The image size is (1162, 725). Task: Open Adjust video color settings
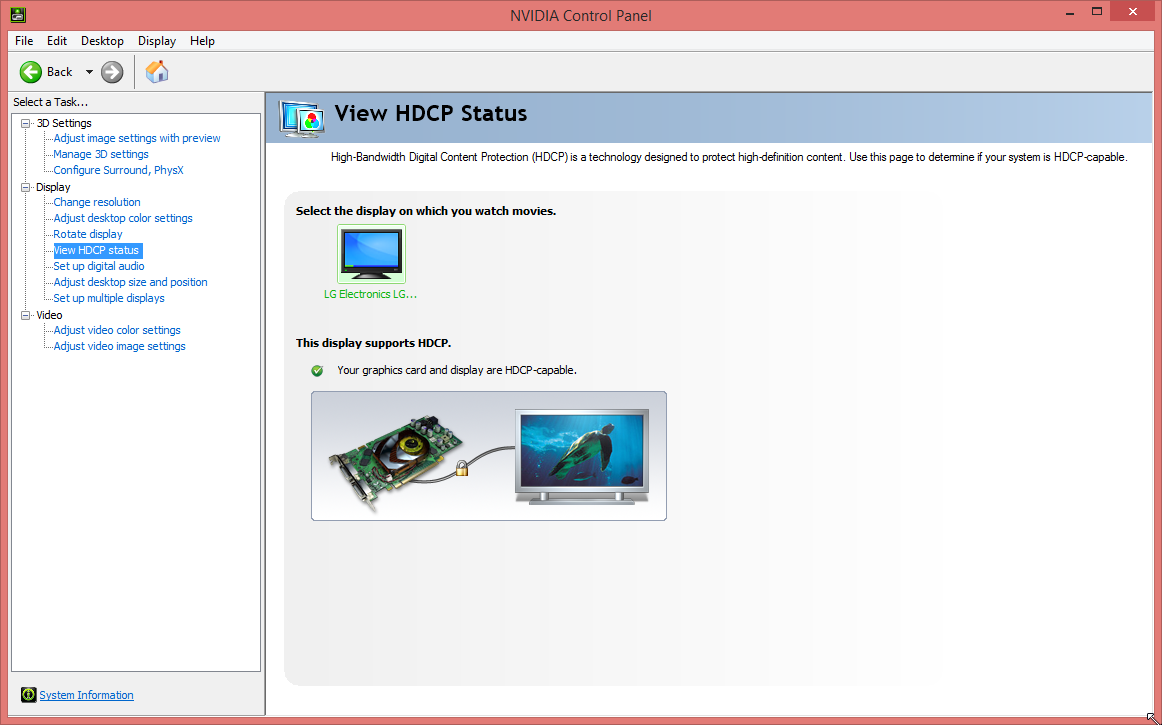click(x=116, y=330)
